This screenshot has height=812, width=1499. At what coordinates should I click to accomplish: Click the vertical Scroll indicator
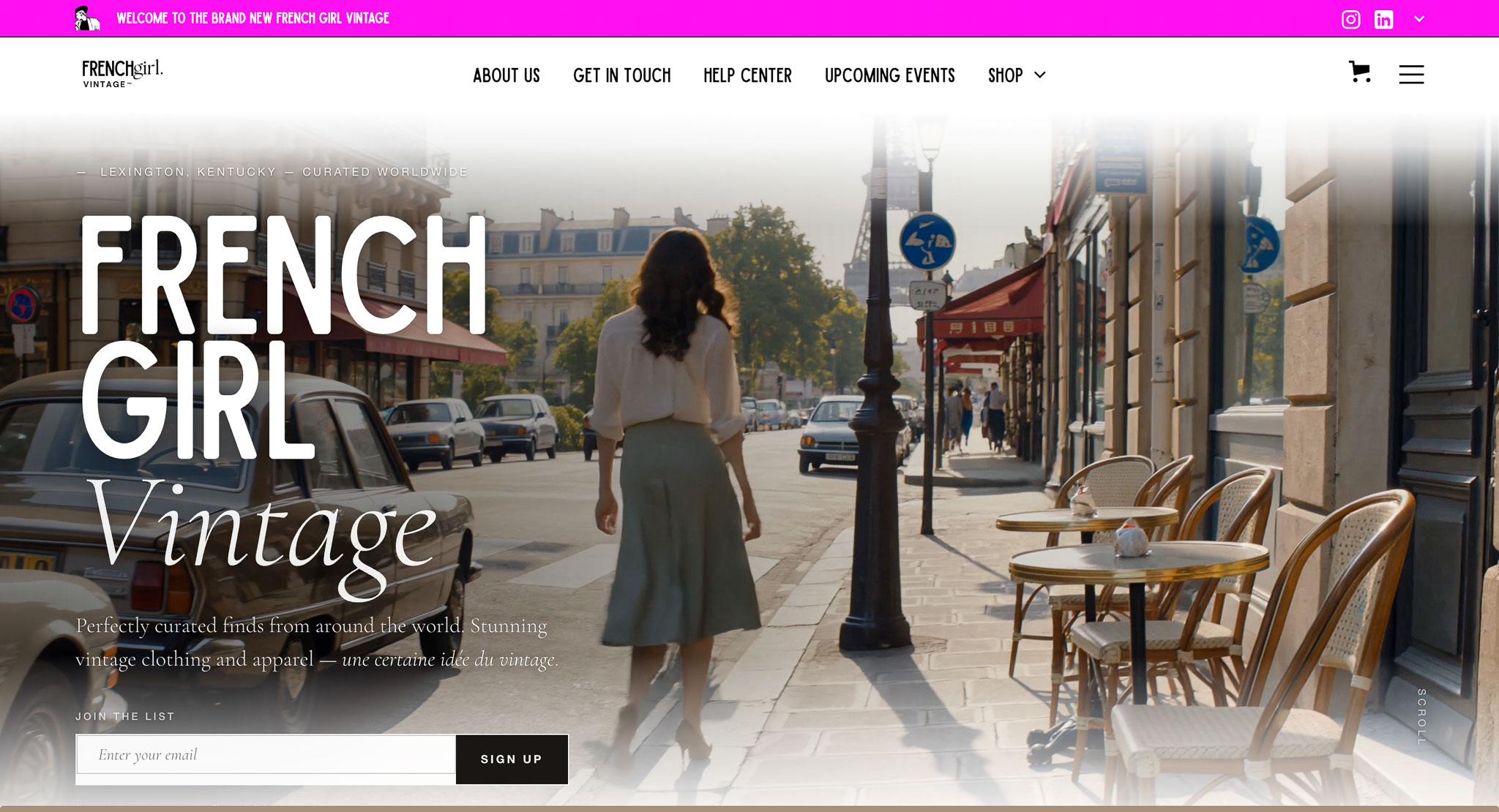pos(1421,717)
